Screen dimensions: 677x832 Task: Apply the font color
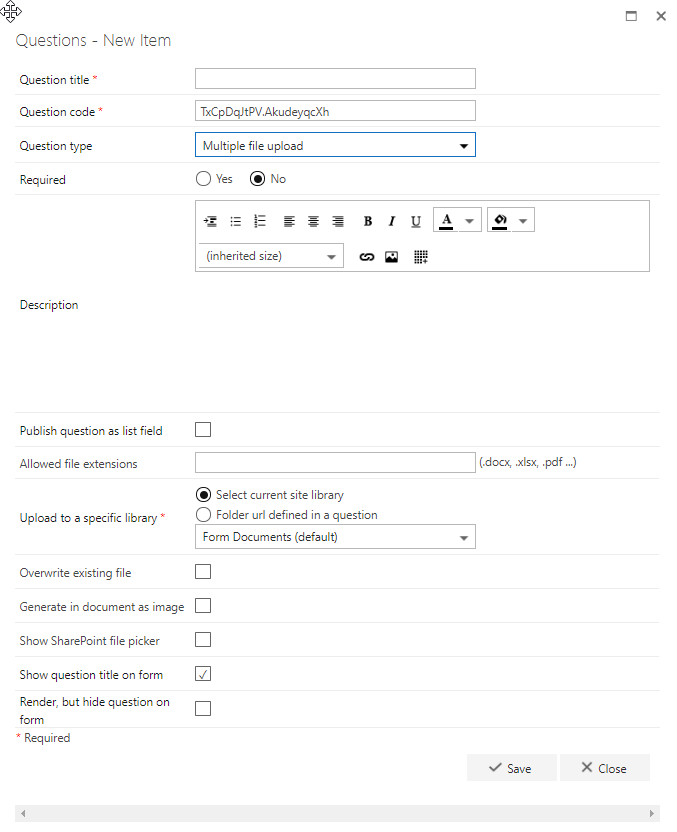446,220
